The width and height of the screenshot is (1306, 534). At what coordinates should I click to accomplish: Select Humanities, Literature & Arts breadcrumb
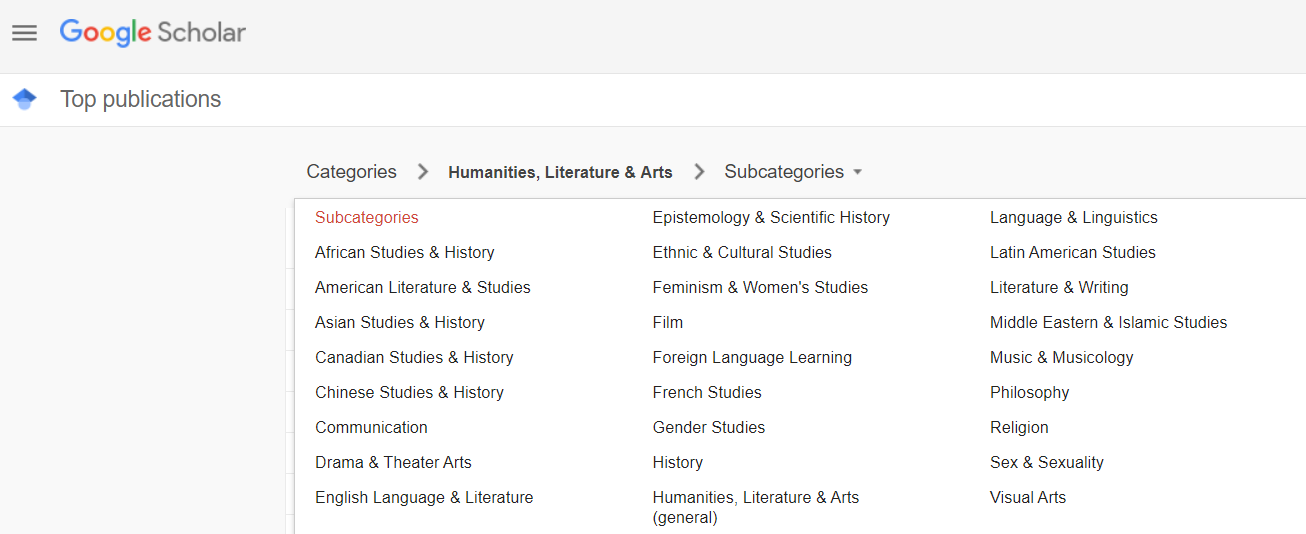[560, 172]
